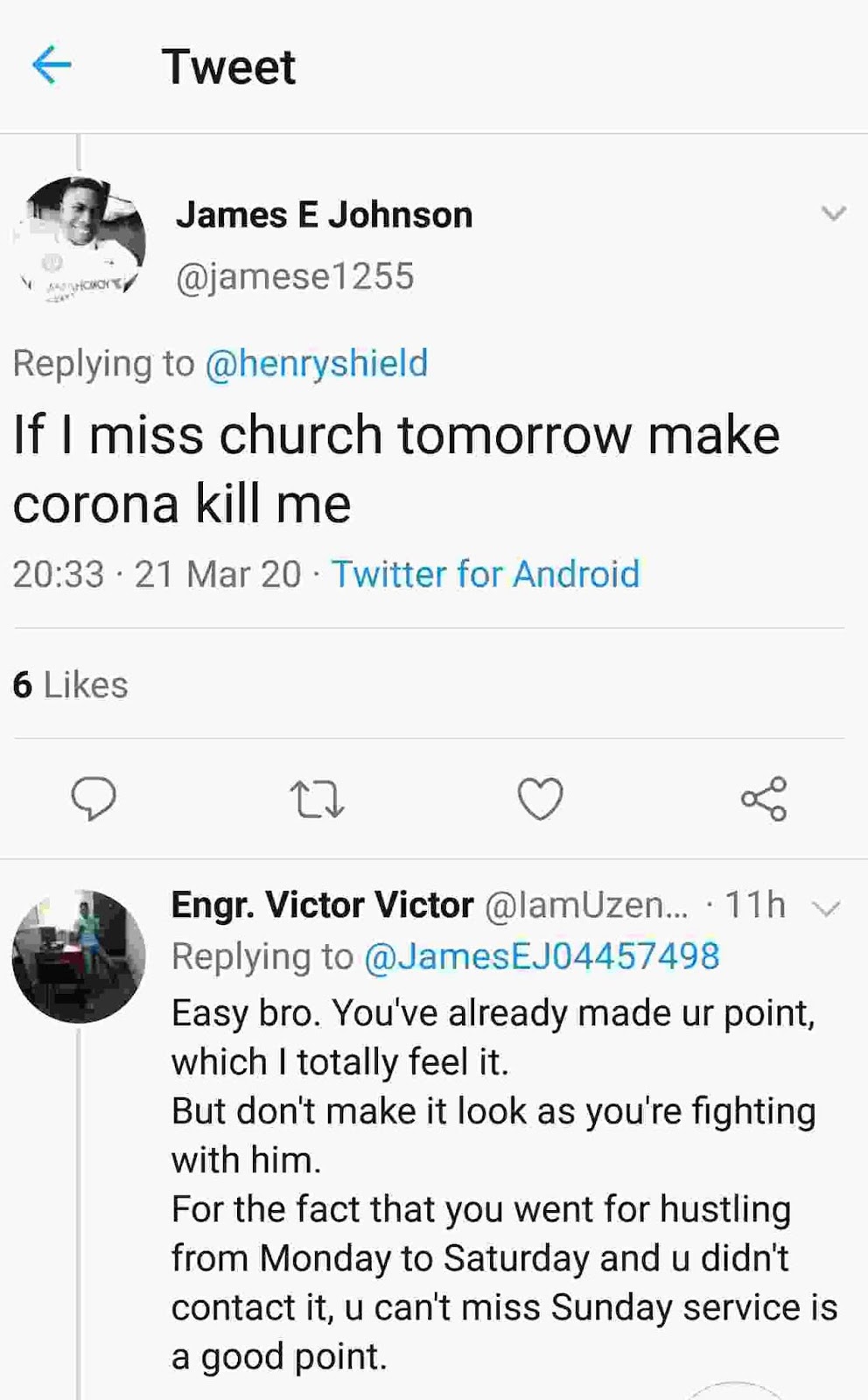
Task: Open the @JamesEJ04457498 mention link
Action: 541,956
